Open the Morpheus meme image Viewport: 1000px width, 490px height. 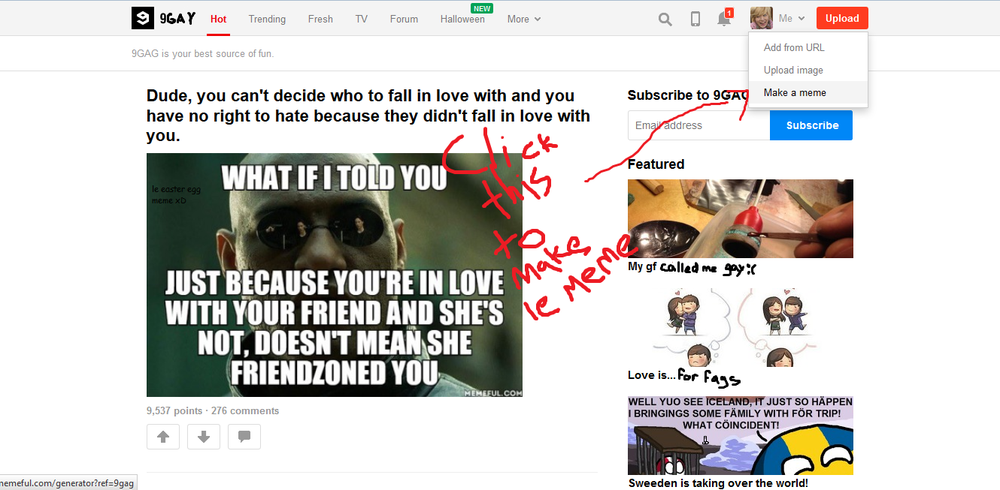point(334,275)
